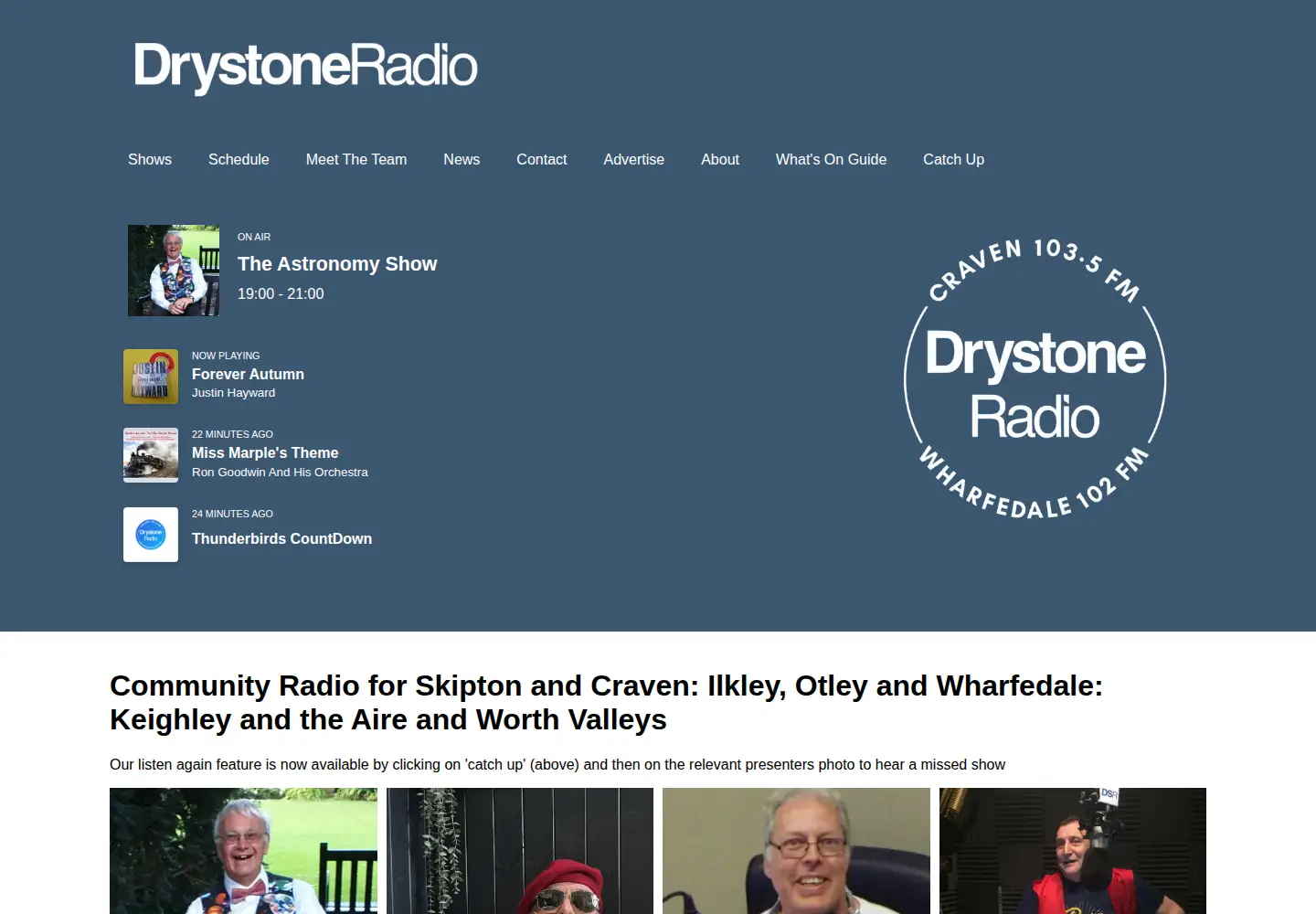The width and height of the screenshot is (1316, 914).
Task: Go to Catch Up page
Action: tap(953, 159)
